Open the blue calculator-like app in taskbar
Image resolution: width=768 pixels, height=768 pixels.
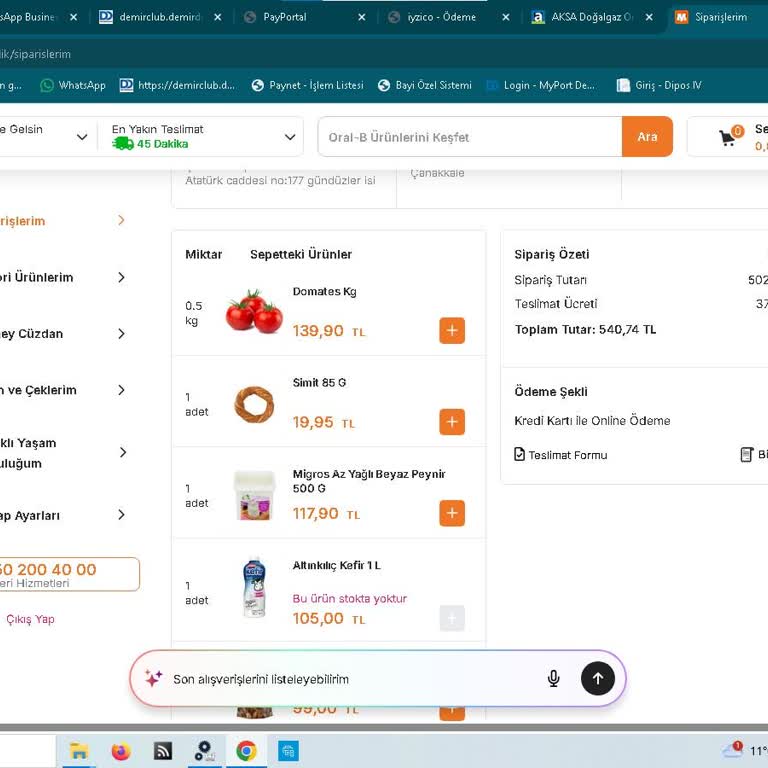click(x=288, y=751)
